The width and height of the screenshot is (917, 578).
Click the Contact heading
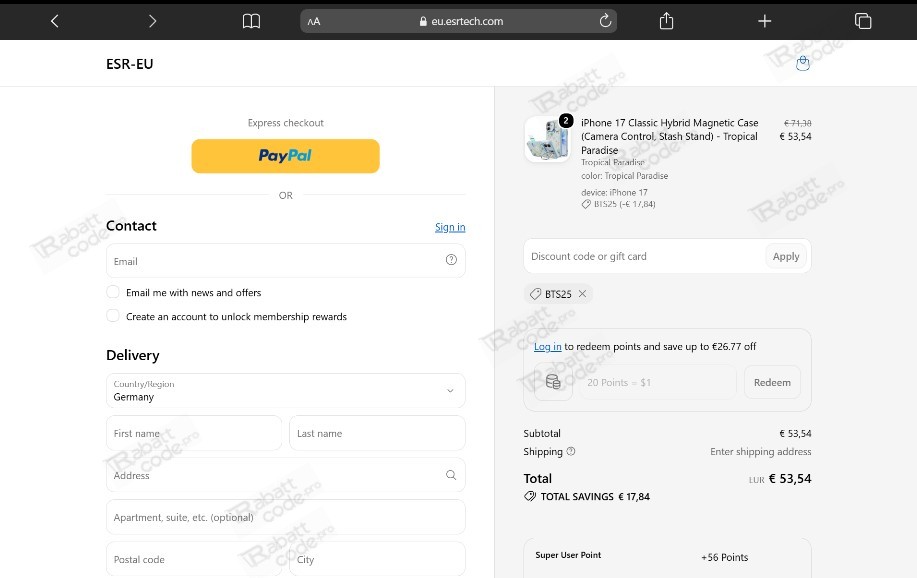pyautogui.click(x=131, y=226)
